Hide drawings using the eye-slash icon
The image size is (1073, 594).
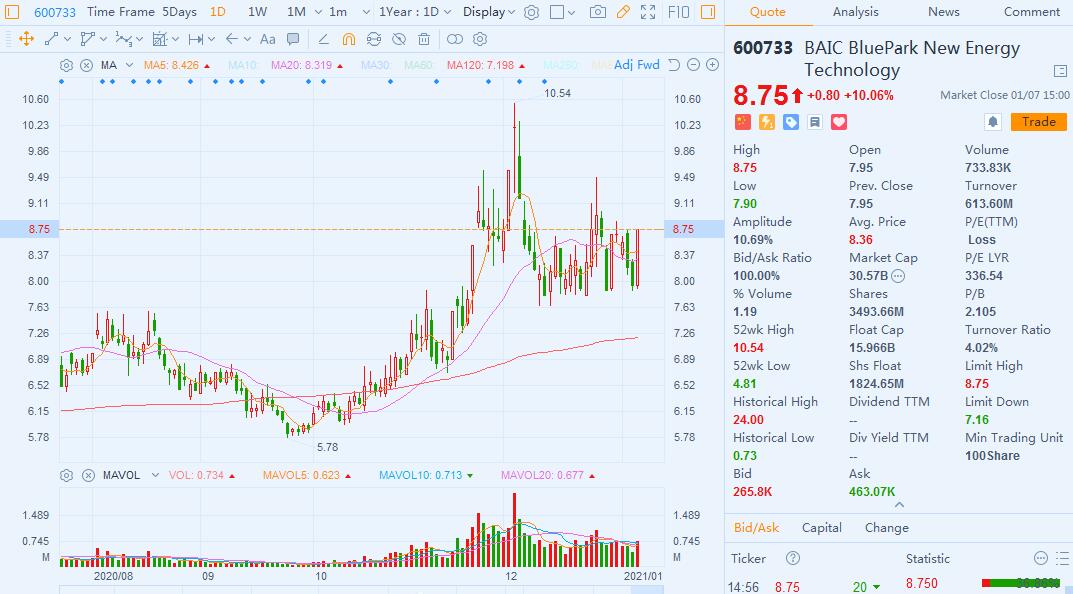point(398,39)
